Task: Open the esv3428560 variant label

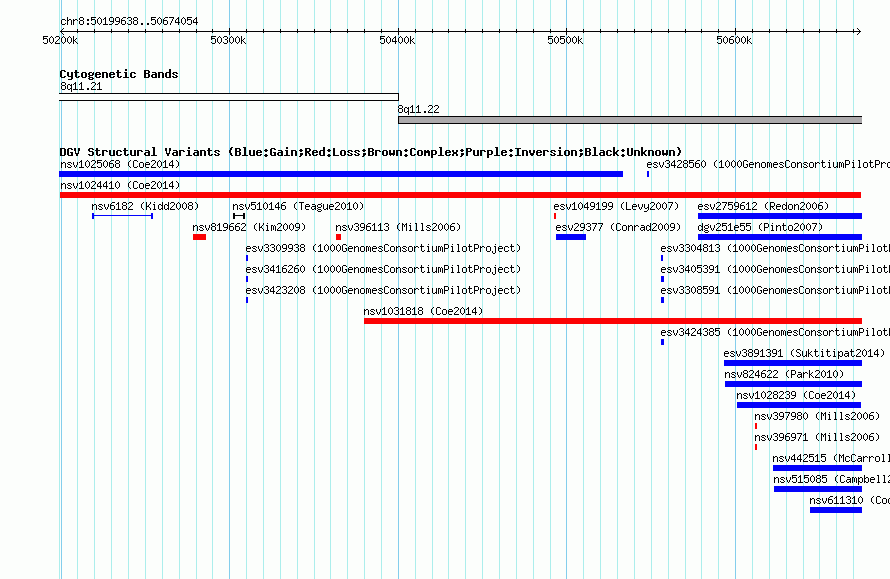Action: click(768, 164)
